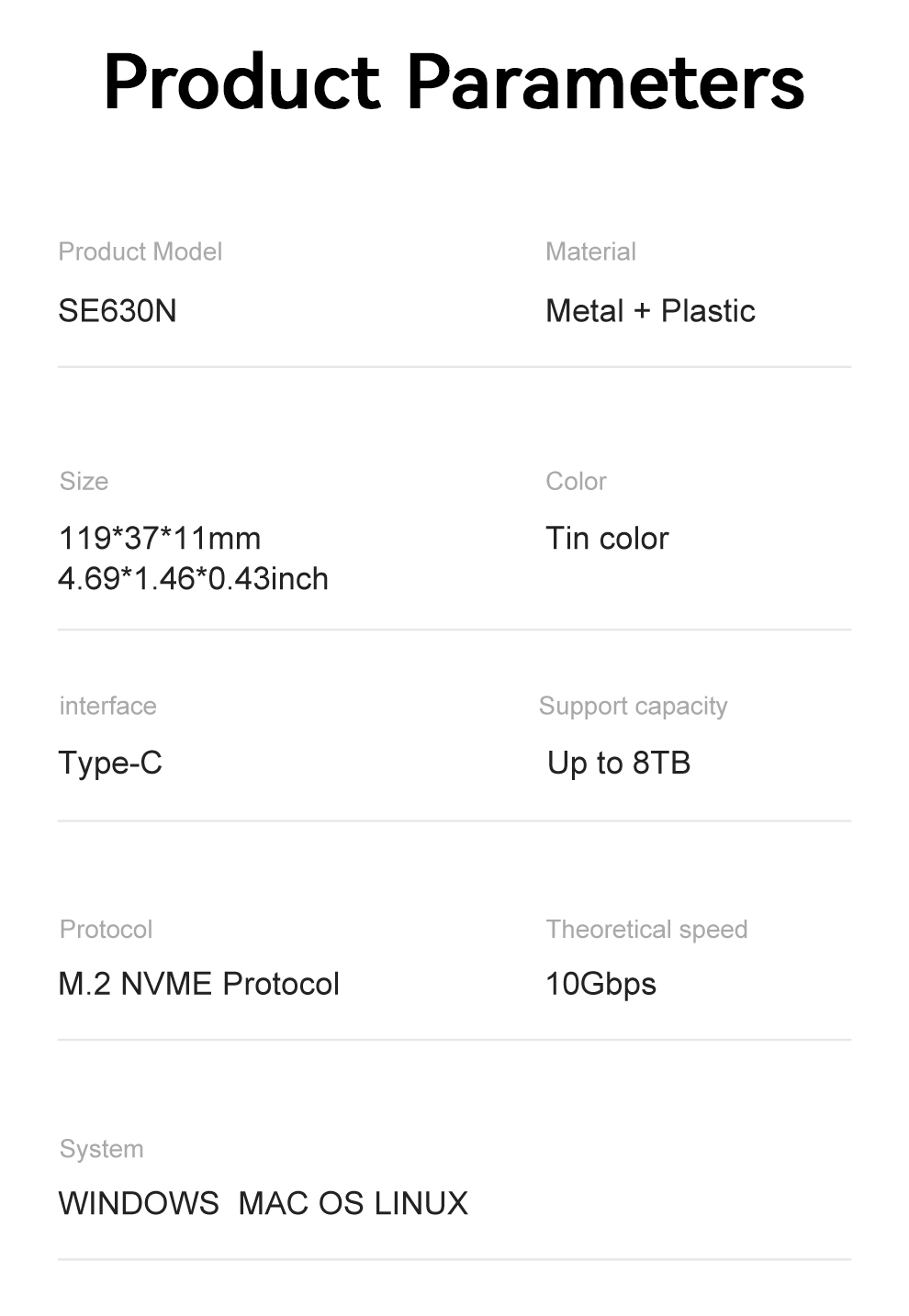Select the "Support capacity" label
The width and height of the screenshot is (909, 1316).
(x=633, y=706)
